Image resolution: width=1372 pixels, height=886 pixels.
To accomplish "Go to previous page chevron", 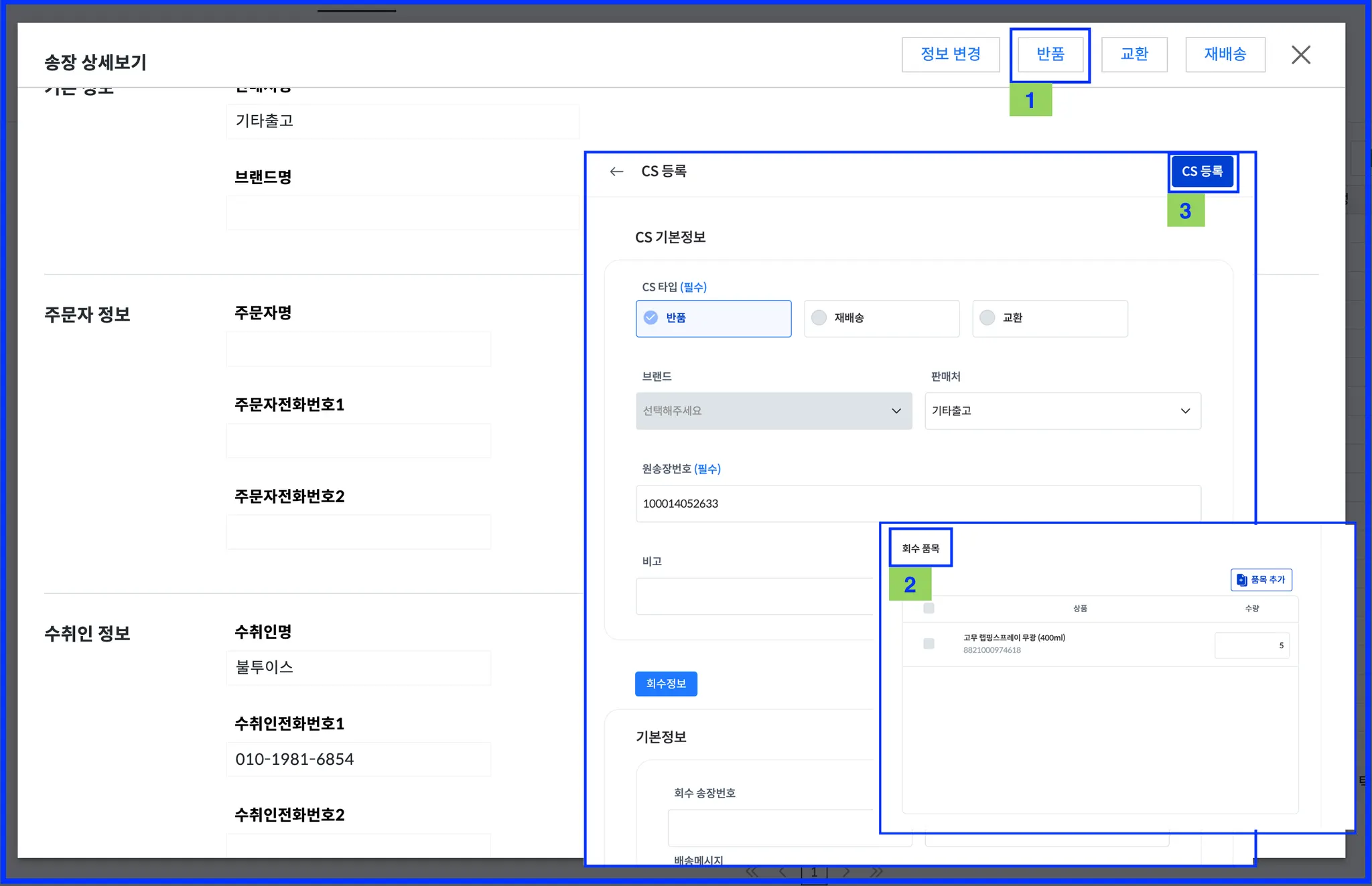I will (782, 872).
